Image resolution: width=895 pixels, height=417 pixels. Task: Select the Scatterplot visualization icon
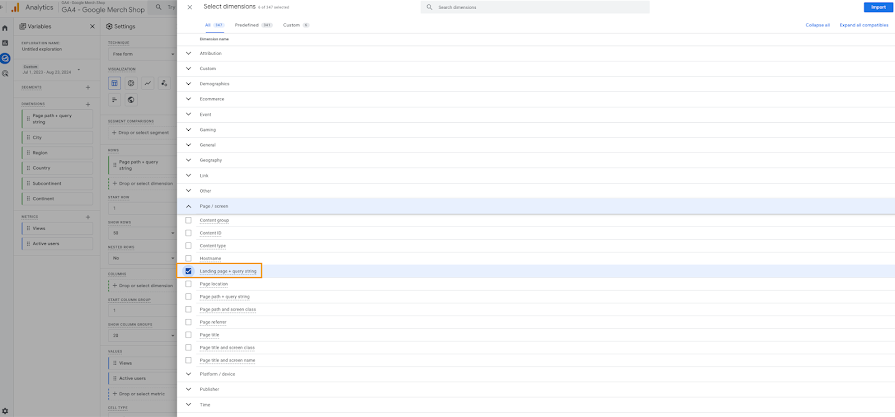pos(164,83)
